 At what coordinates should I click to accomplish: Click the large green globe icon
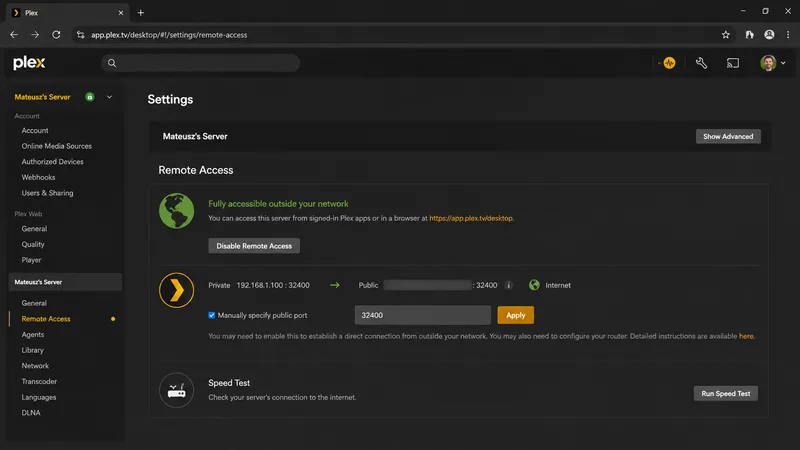coord(177,211)
